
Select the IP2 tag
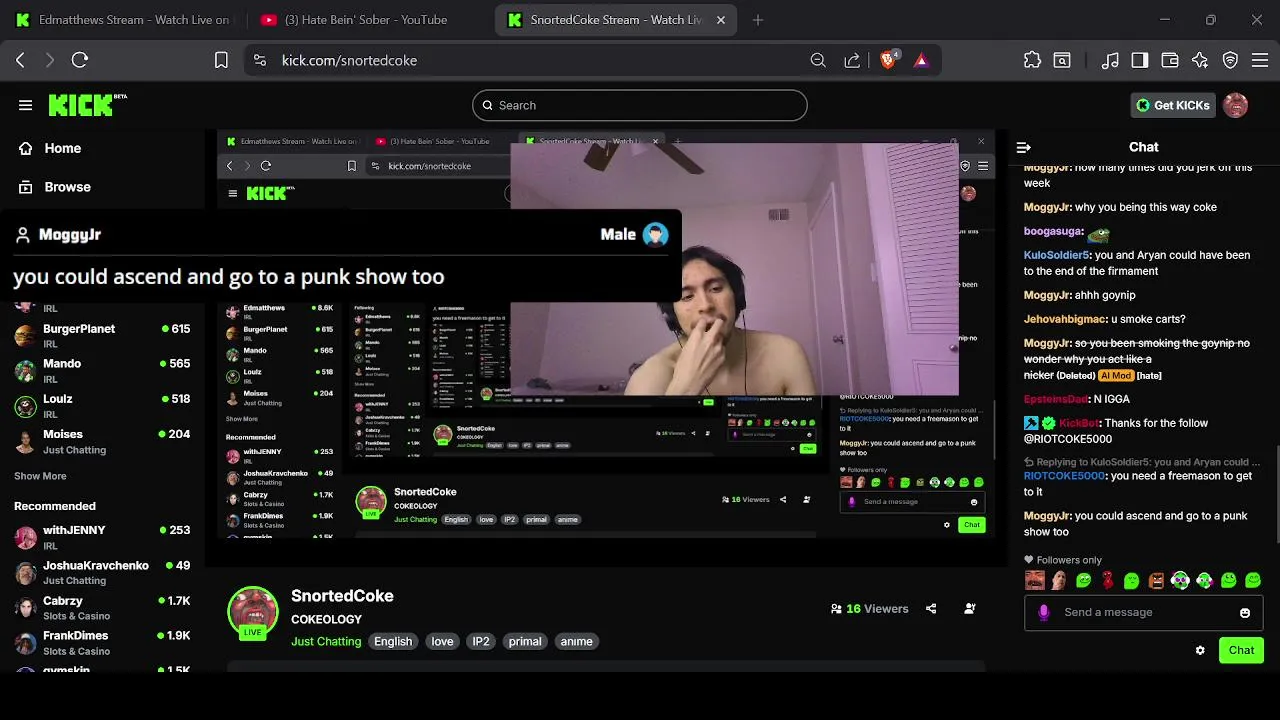[481, 641]
